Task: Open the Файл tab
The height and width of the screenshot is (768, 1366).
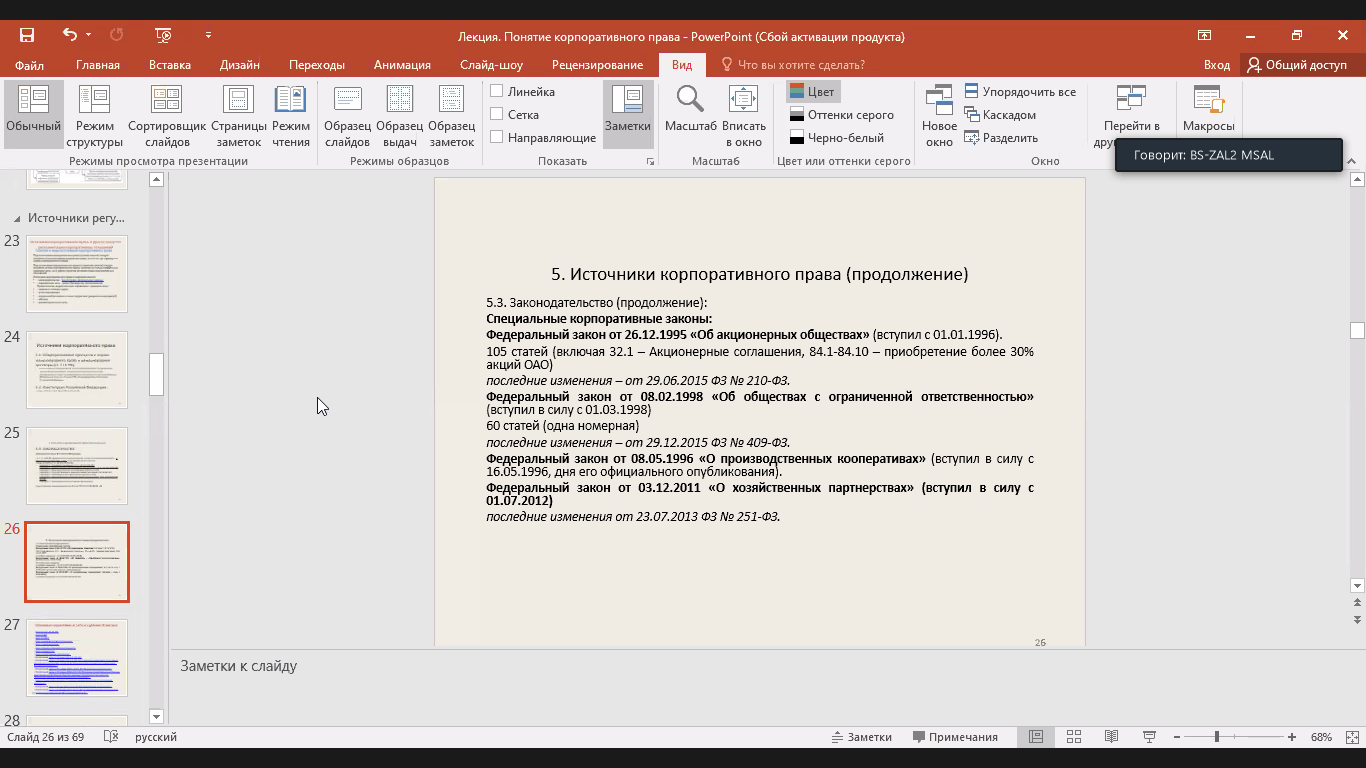Action: [x=29, y=65]
